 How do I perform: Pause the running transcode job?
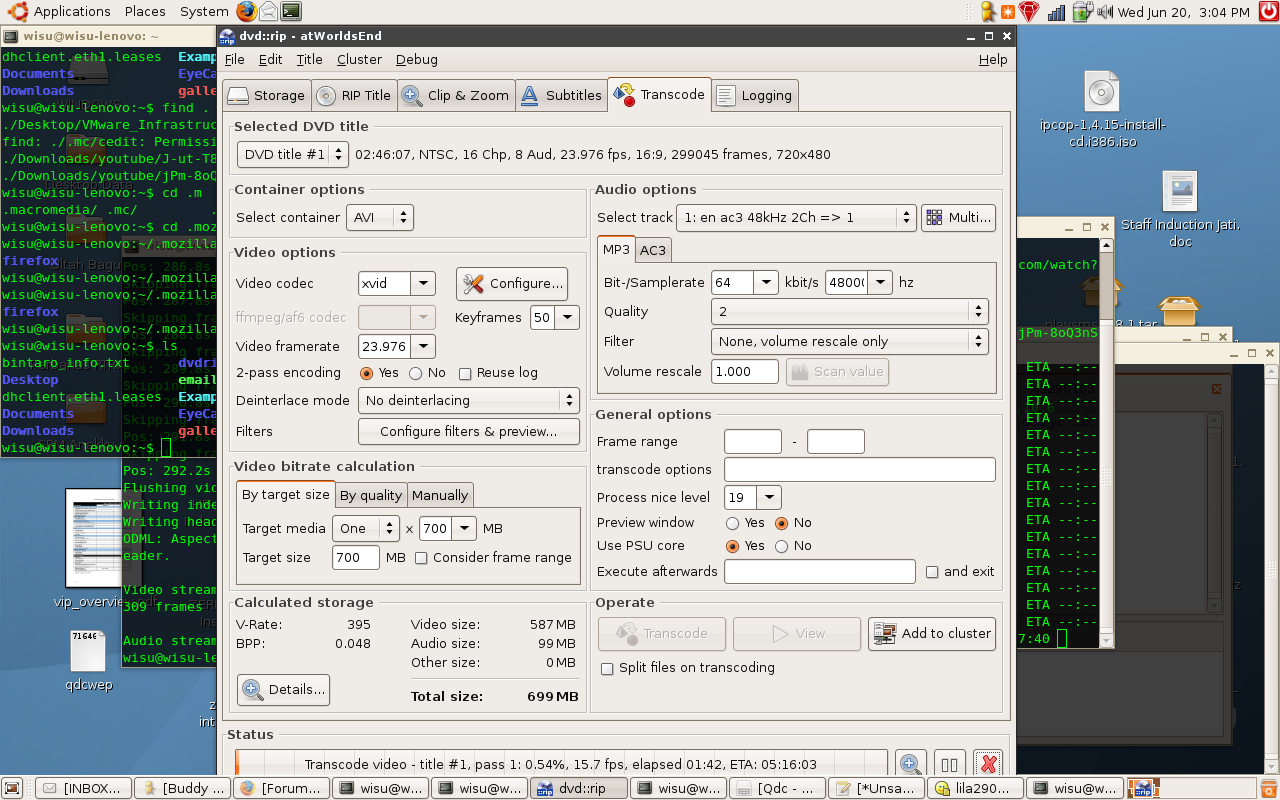[949, 764]
